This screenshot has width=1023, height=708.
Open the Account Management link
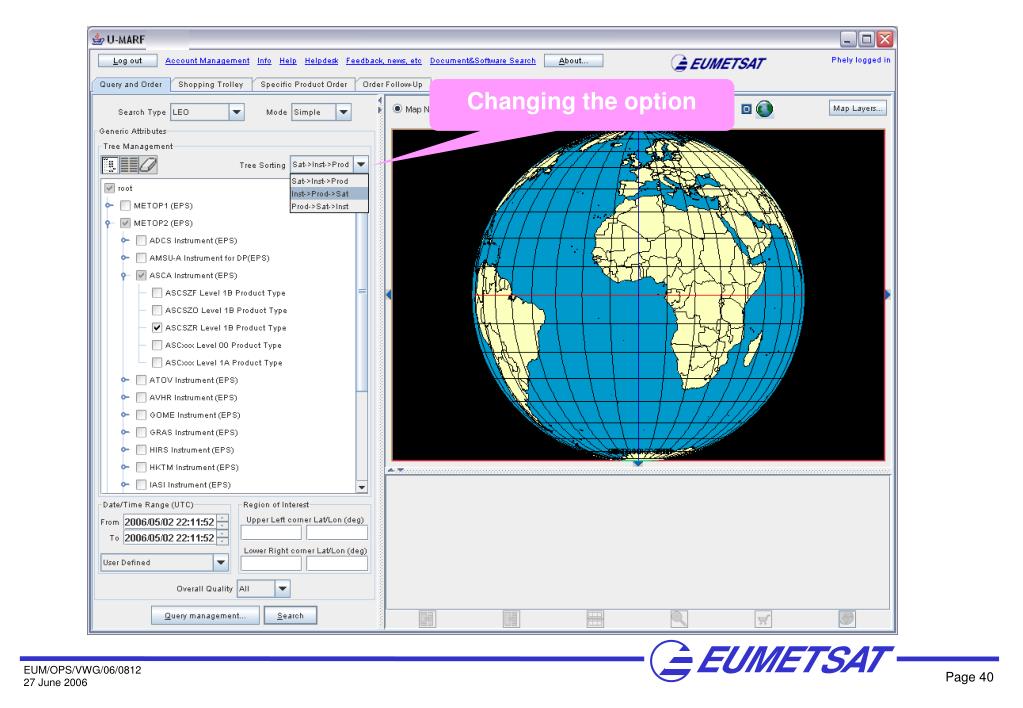[x=207, y=61]
